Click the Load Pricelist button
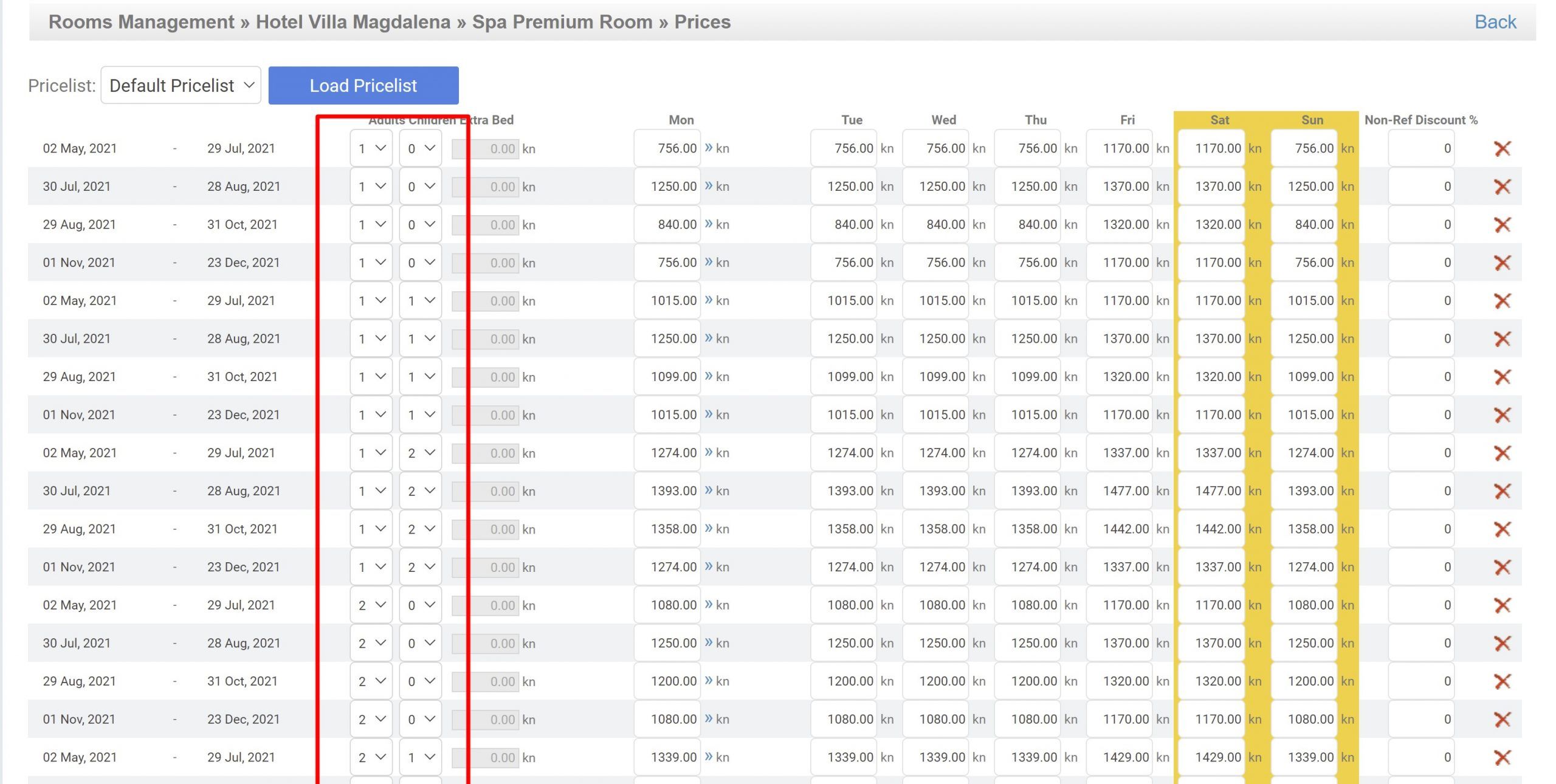This screenshot has width=1556, height=784. click(363, 86)
